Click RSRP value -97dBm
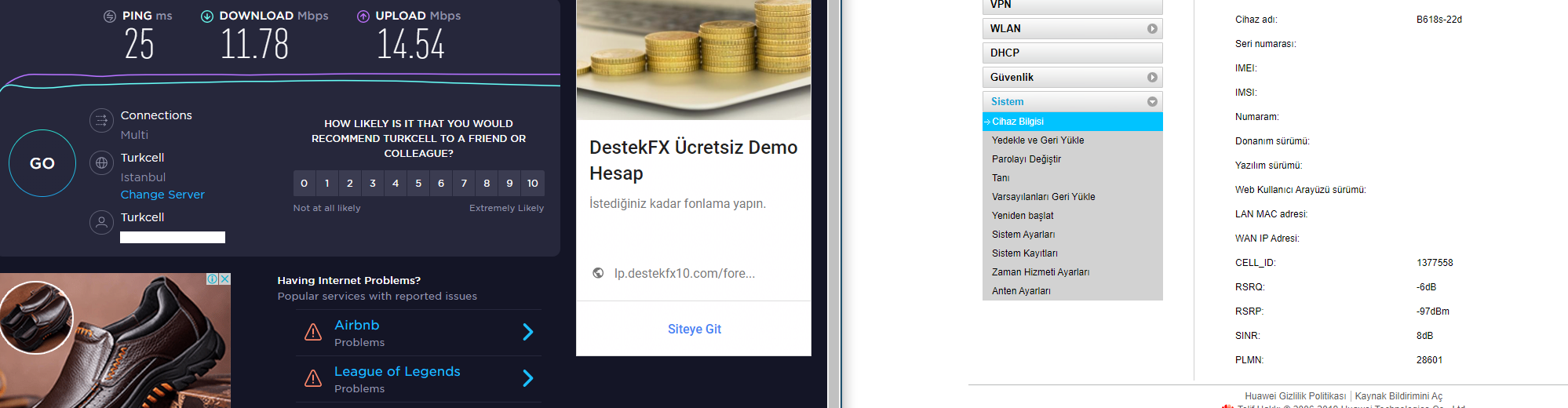This screenshot has height=408, width=1568. tap(1433, 311)
